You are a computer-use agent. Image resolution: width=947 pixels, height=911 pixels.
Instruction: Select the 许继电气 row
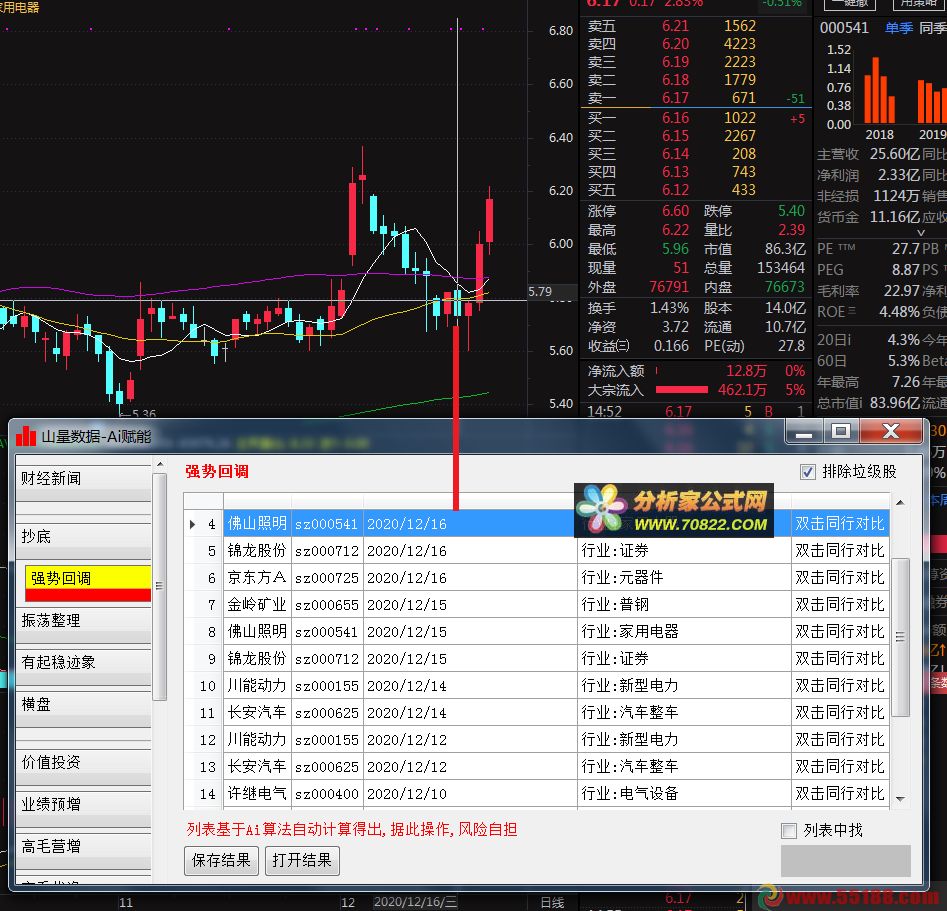(536, 793)
